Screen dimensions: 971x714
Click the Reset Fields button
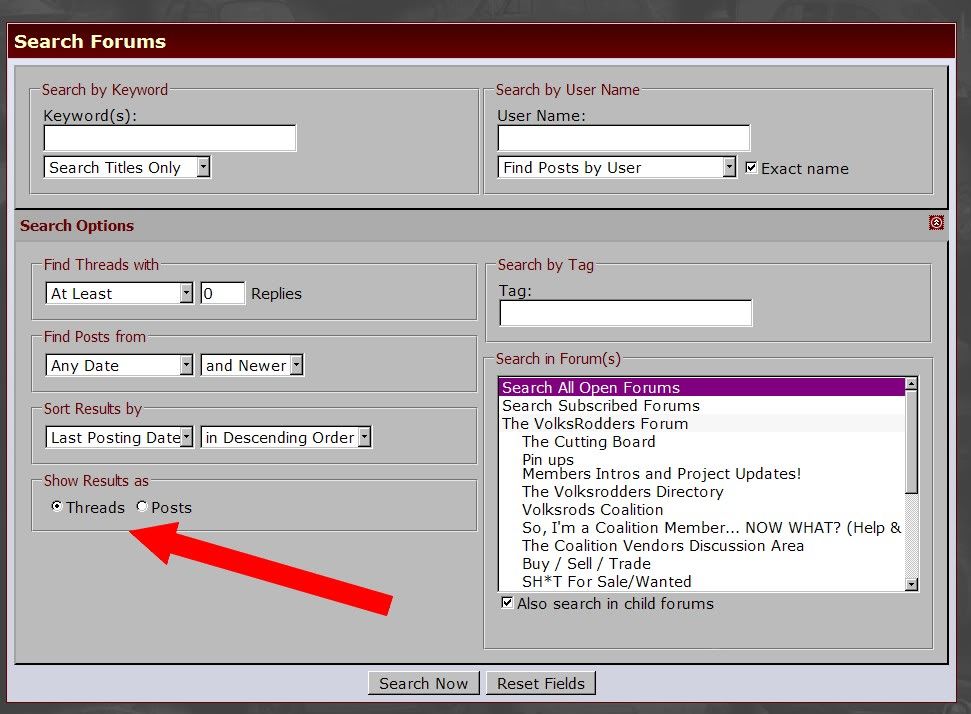541,683
